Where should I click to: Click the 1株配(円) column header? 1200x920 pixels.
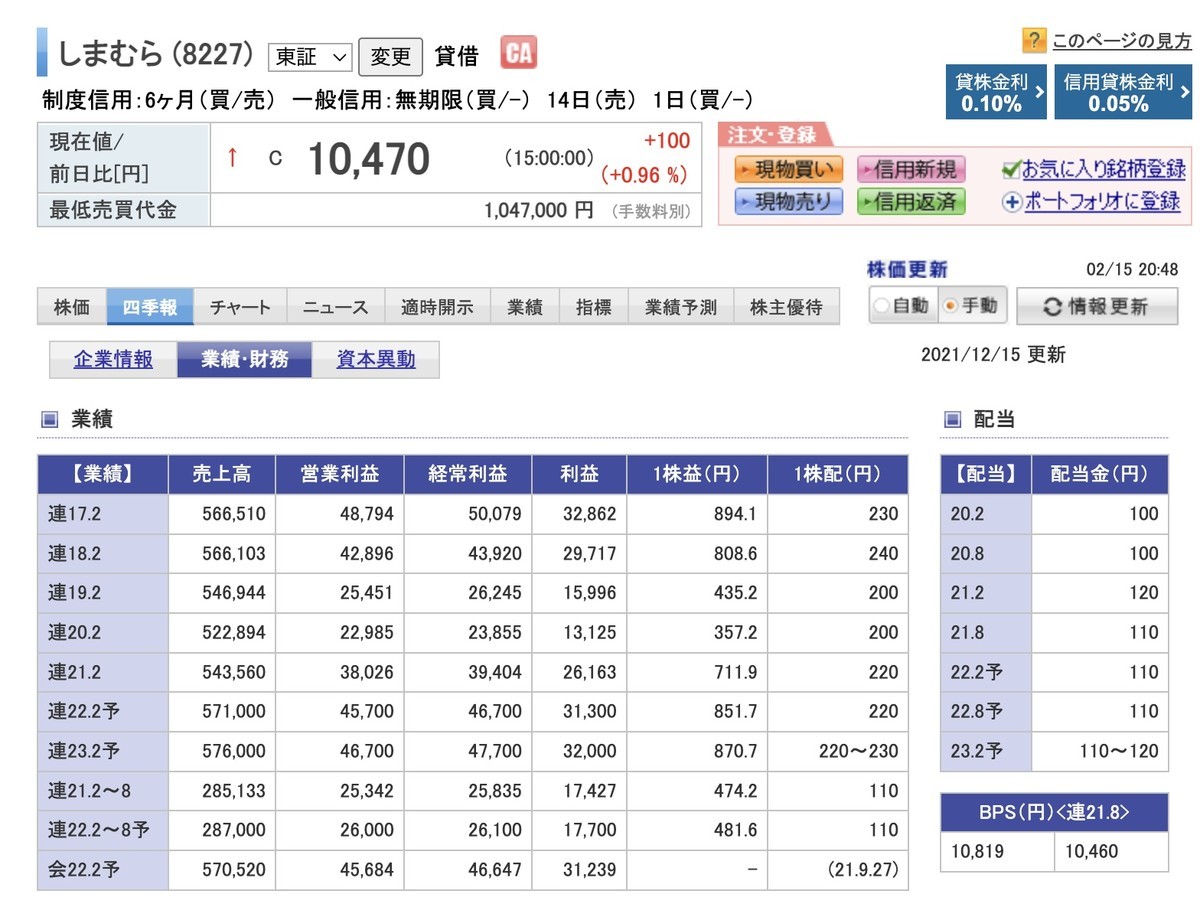coord(838,474)
